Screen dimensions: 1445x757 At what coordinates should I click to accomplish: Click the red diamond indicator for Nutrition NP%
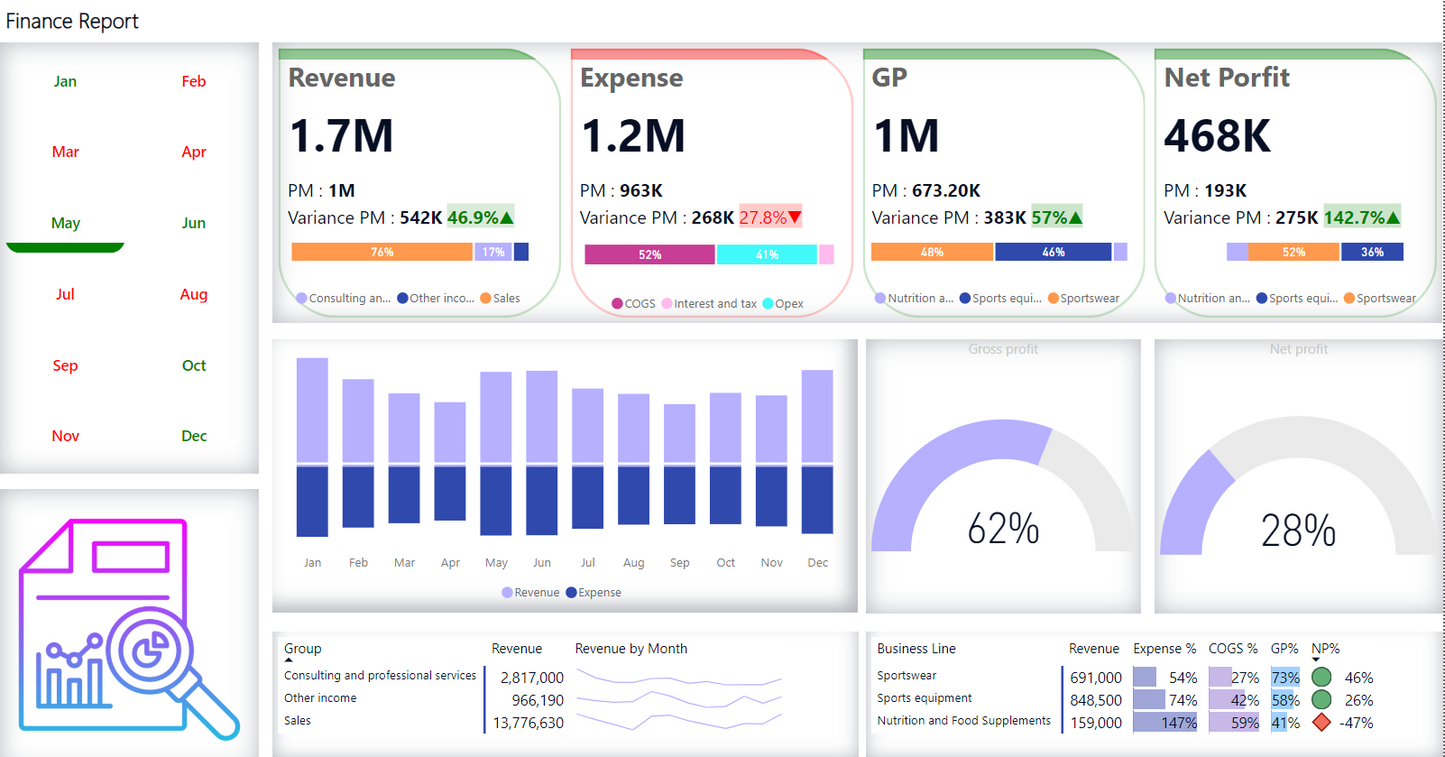pyautogui.click(x=1321, y=722)
